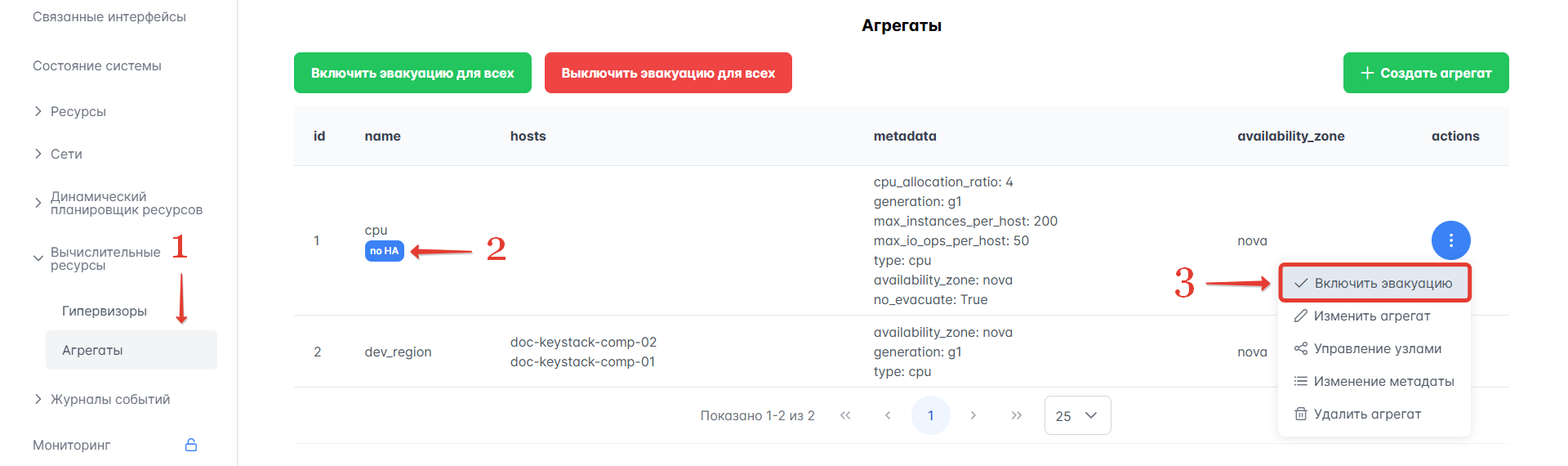Go to next page arrow in pagination

pyautogui.click(x=973, y=415)
